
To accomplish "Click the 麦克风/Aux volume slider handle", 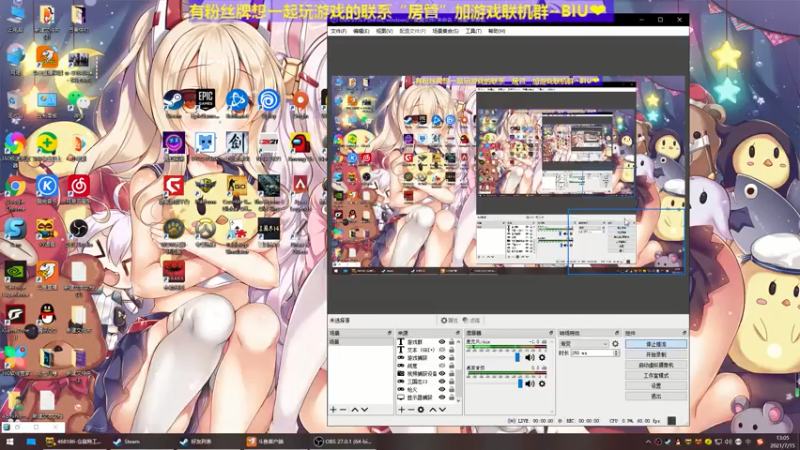I will pyautogui.click(x=517, y=358).
